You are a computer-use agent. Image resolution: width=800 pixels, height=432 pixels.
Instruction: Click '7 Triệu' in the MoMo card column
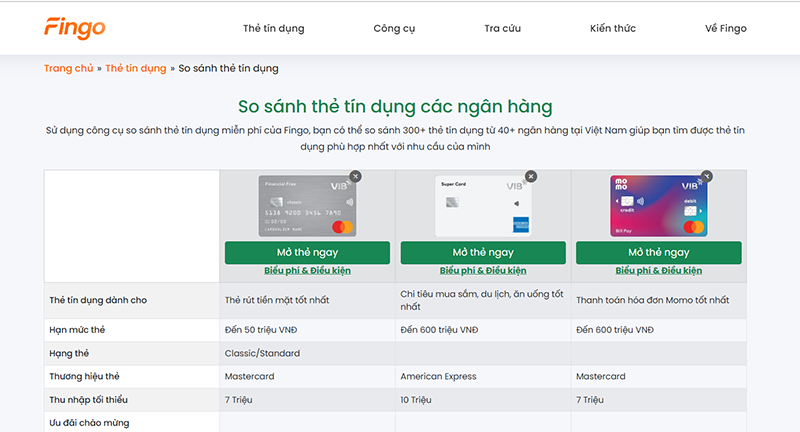coord(590,400)
